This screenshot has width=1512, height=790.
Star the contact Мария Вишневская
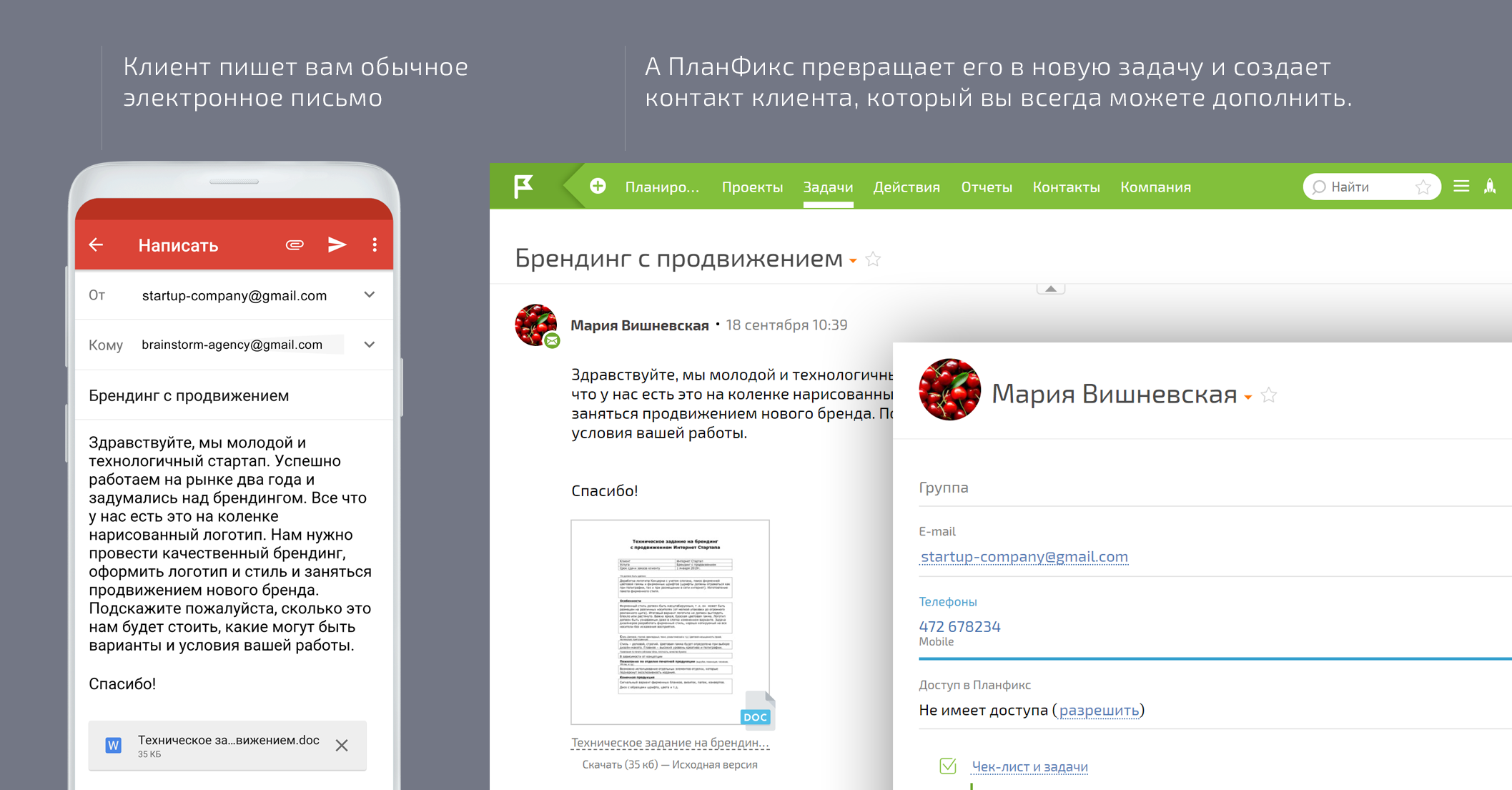1269,395
